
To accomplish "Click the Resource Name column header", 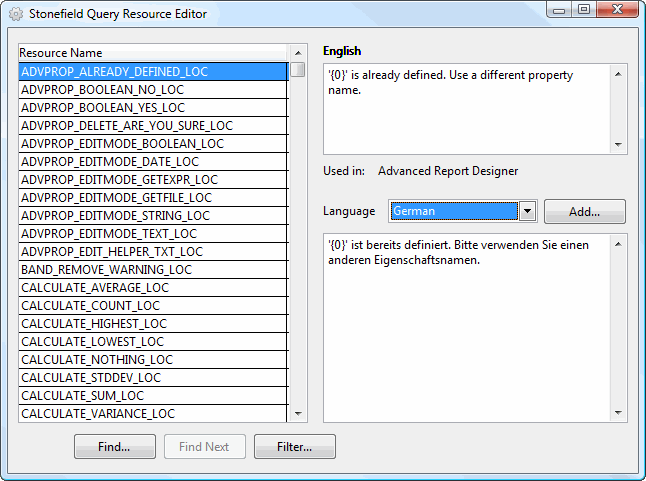I will [152, 53].
